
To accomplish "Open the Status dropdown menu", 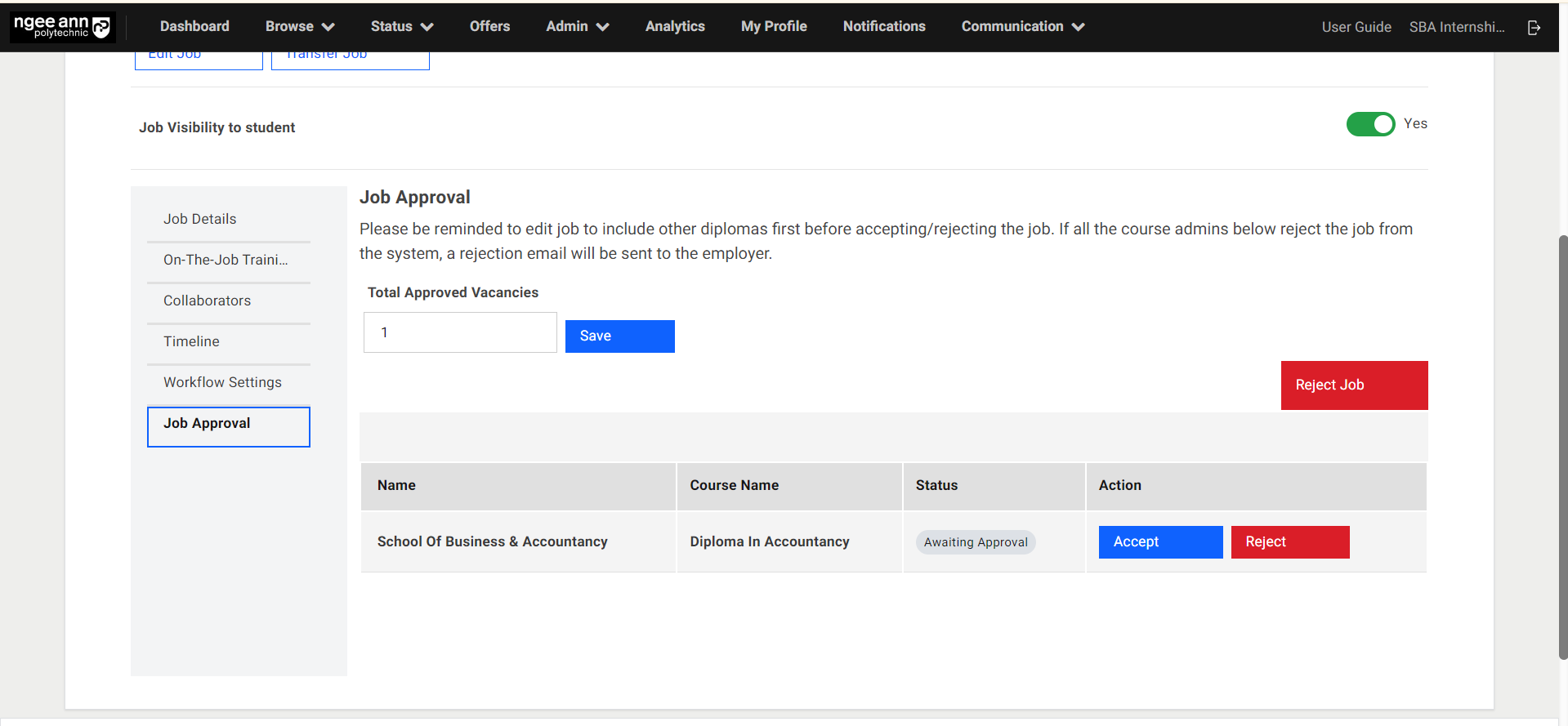I will coord(401,27).
